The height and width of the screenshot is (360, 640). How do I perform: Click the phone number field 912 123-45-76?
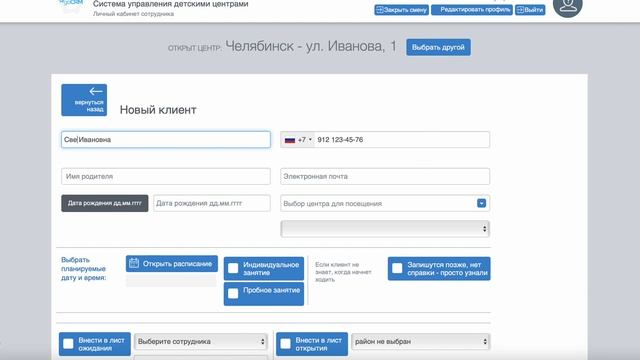402,140
